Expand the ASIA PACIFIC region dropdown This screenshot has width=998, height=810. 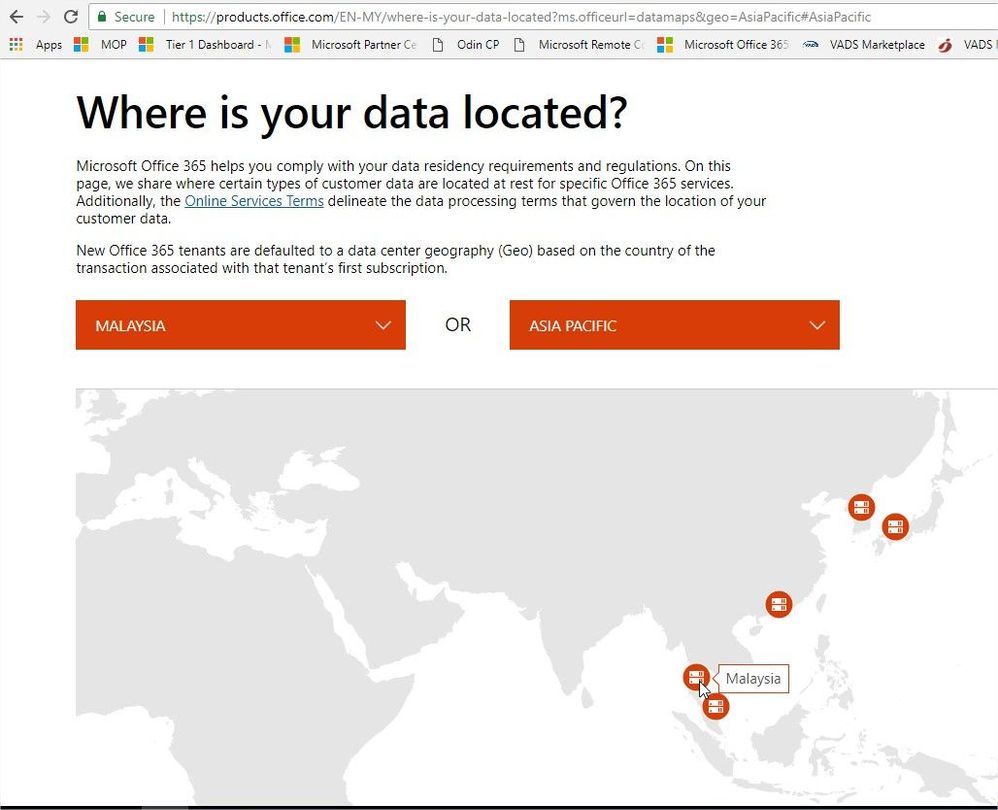675,325
